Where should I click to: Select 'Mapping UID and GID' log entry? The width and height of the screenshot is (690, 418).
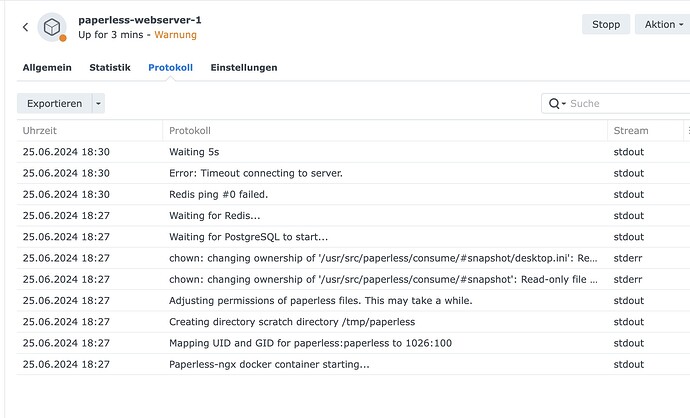point(353,343)
